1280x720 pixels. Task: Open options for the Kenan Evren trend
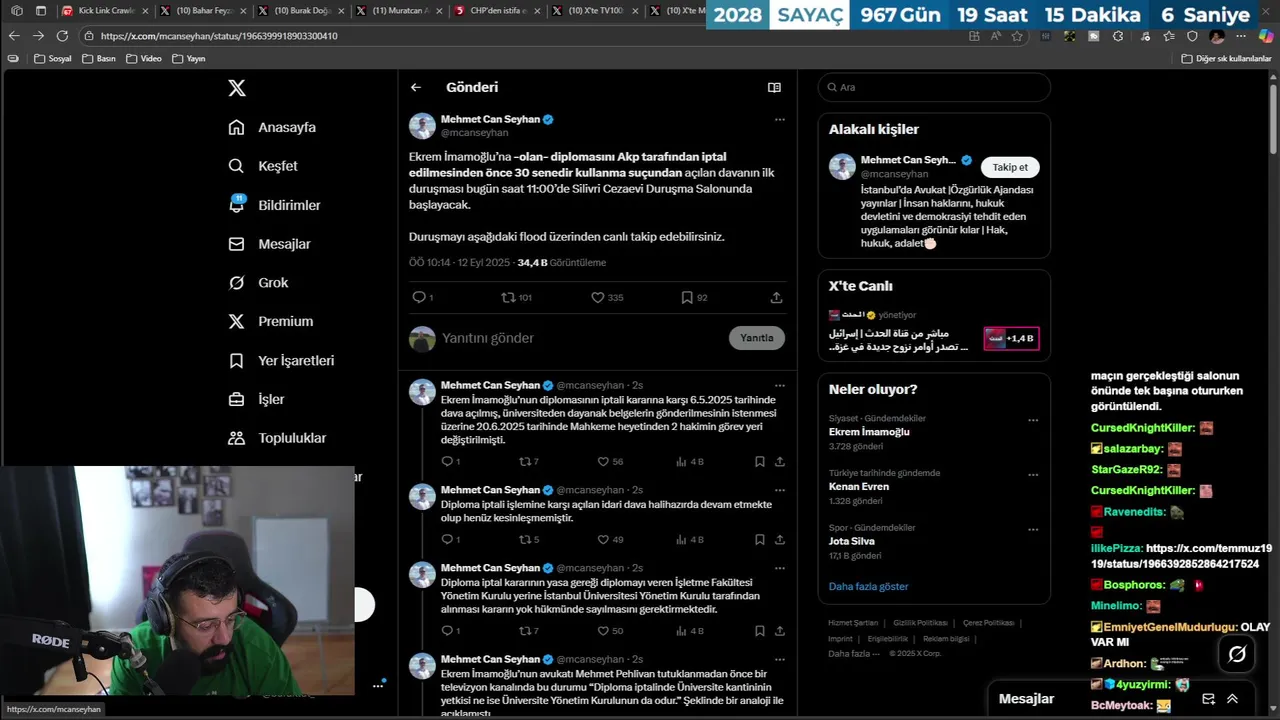(x=1033, y=475)
